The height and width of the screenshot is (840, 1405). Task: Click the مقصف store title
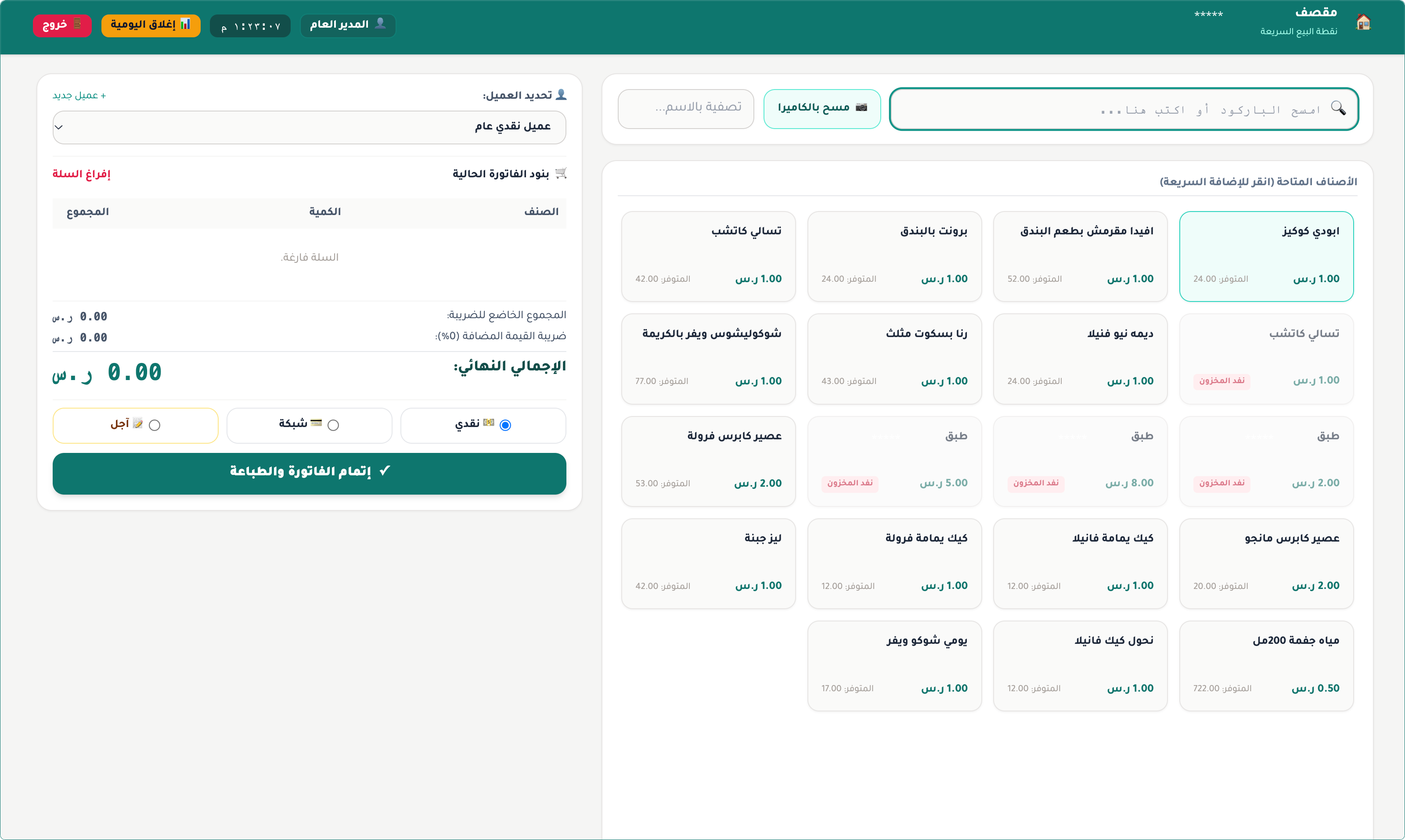pos(1315,12)
